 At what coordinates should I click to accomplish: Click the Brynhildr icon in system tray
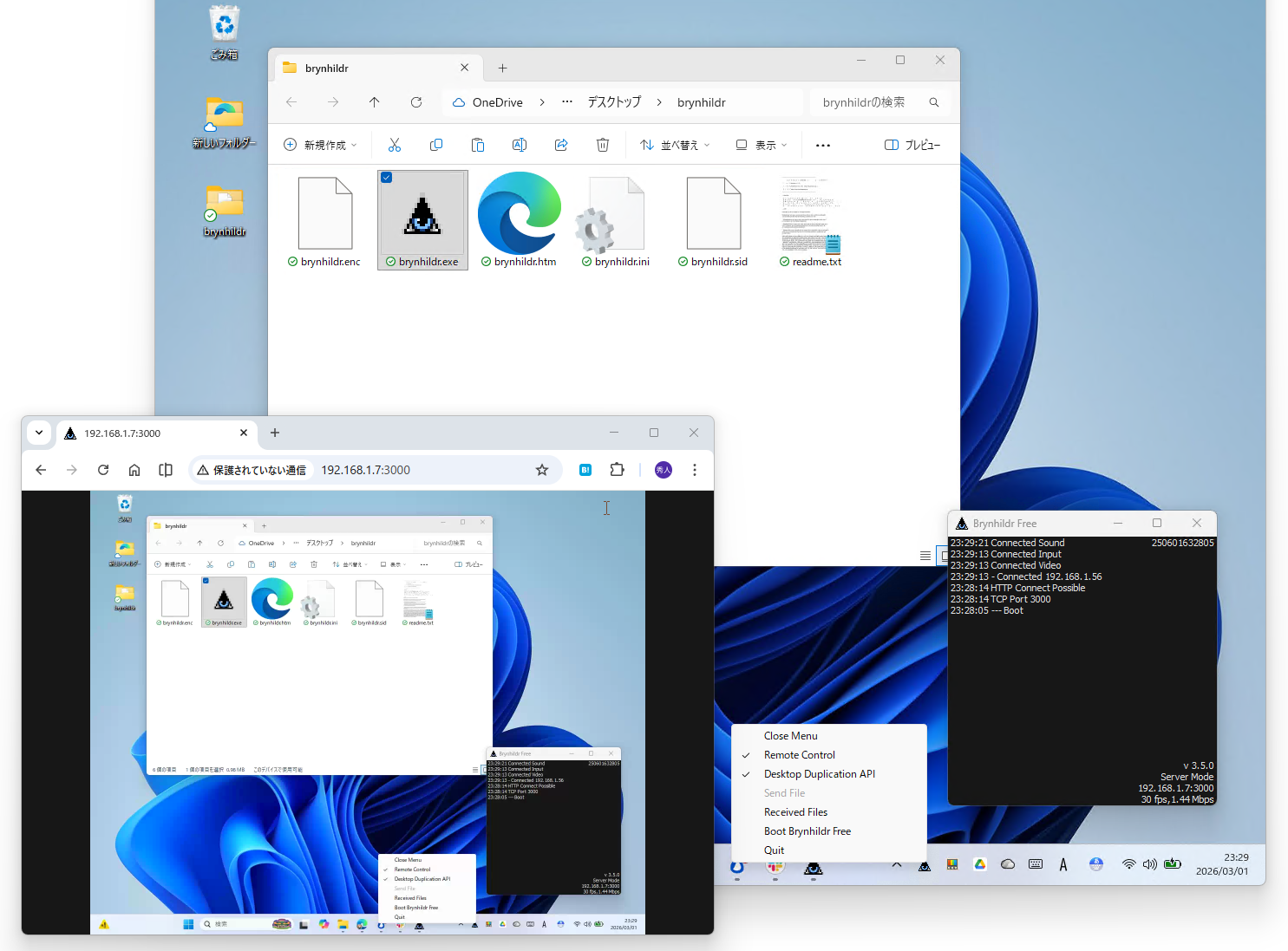click(925, 865)
